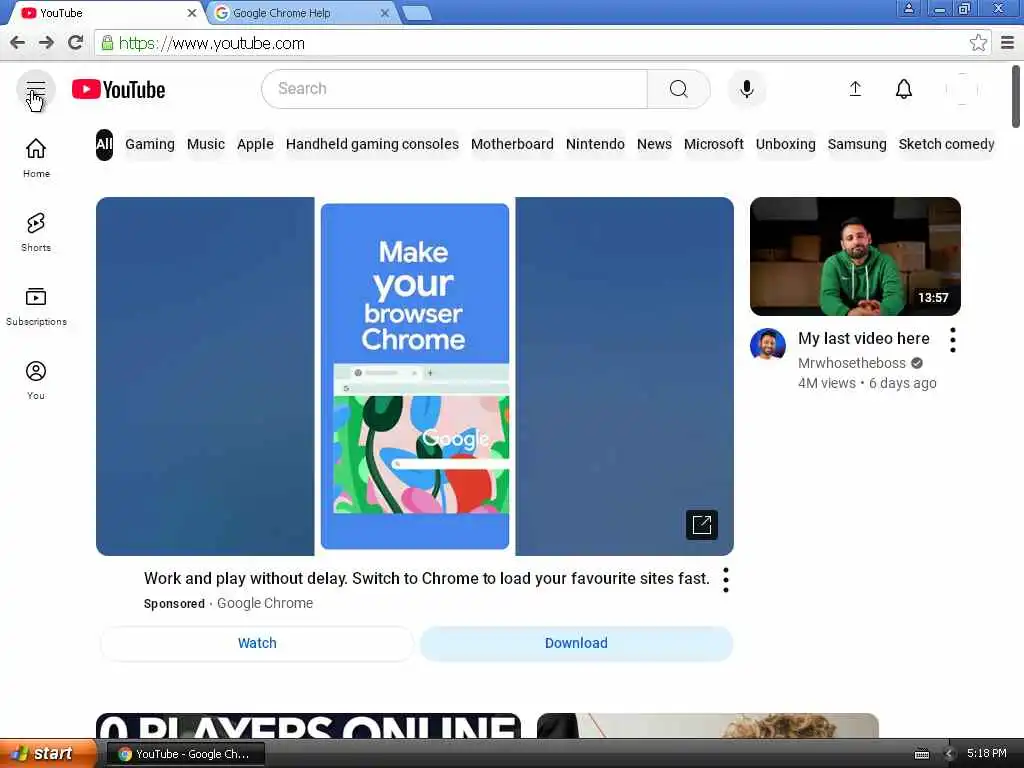
Task: Close the Google Chrome Help tab
Action: (x=385, y=13)
